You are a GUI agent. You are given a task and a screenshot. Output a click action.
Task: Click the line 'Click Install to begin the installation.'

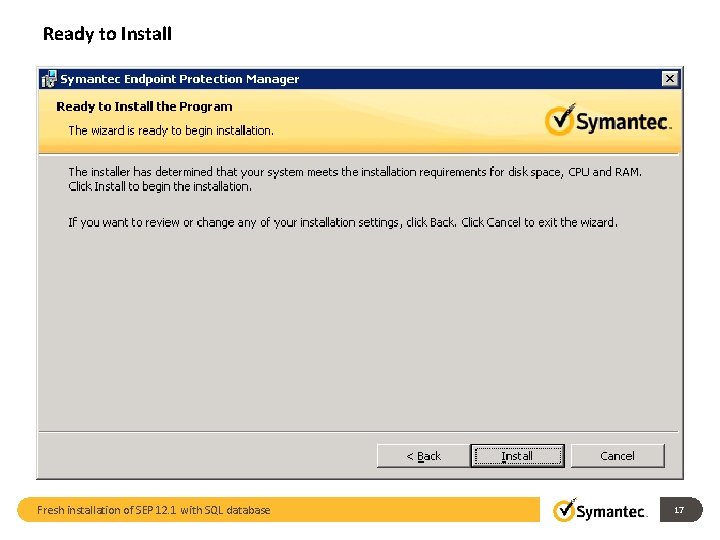[x=160, y=186]
